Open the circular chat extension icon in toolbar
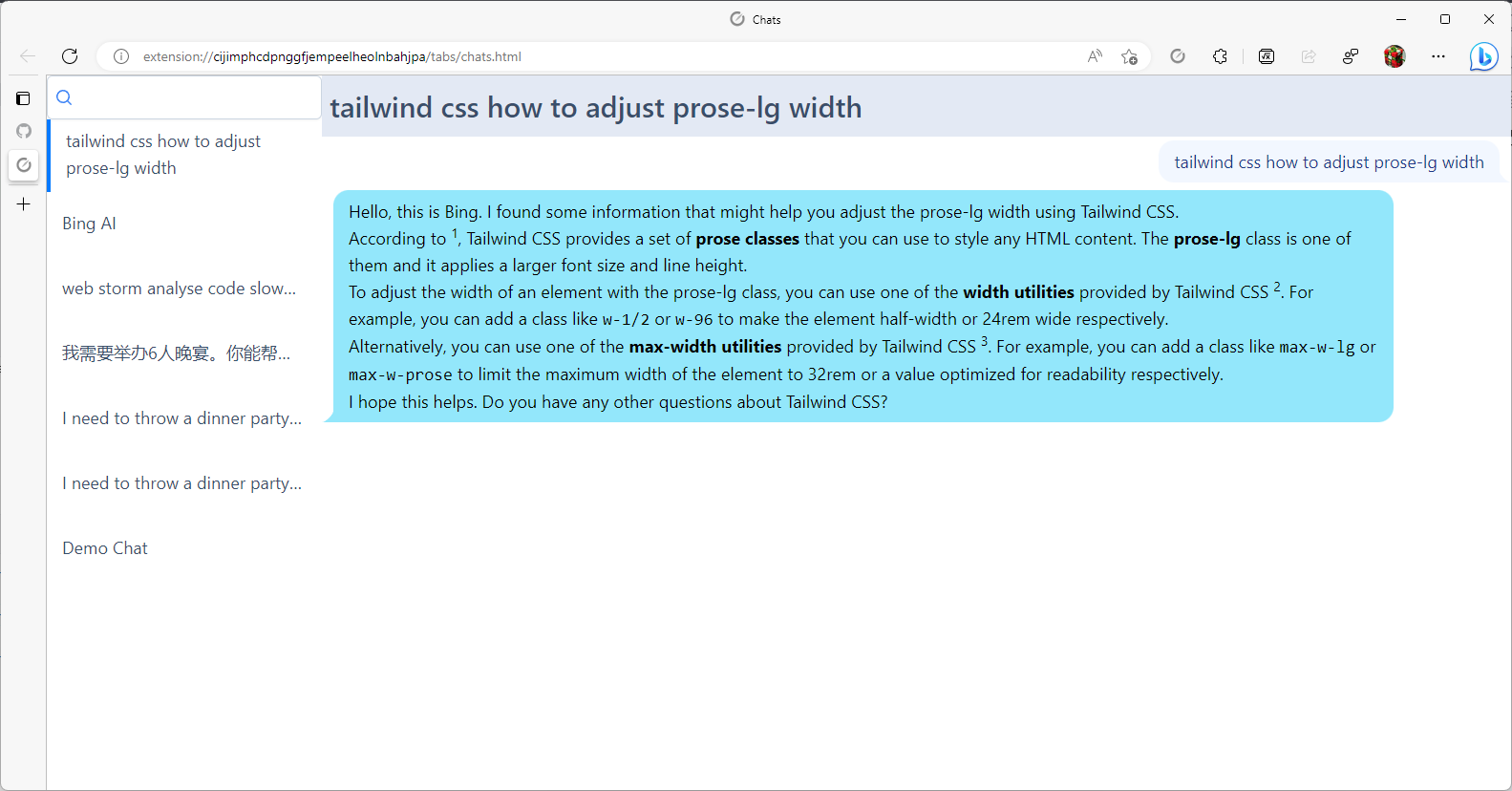 (x=1178, y=56)
